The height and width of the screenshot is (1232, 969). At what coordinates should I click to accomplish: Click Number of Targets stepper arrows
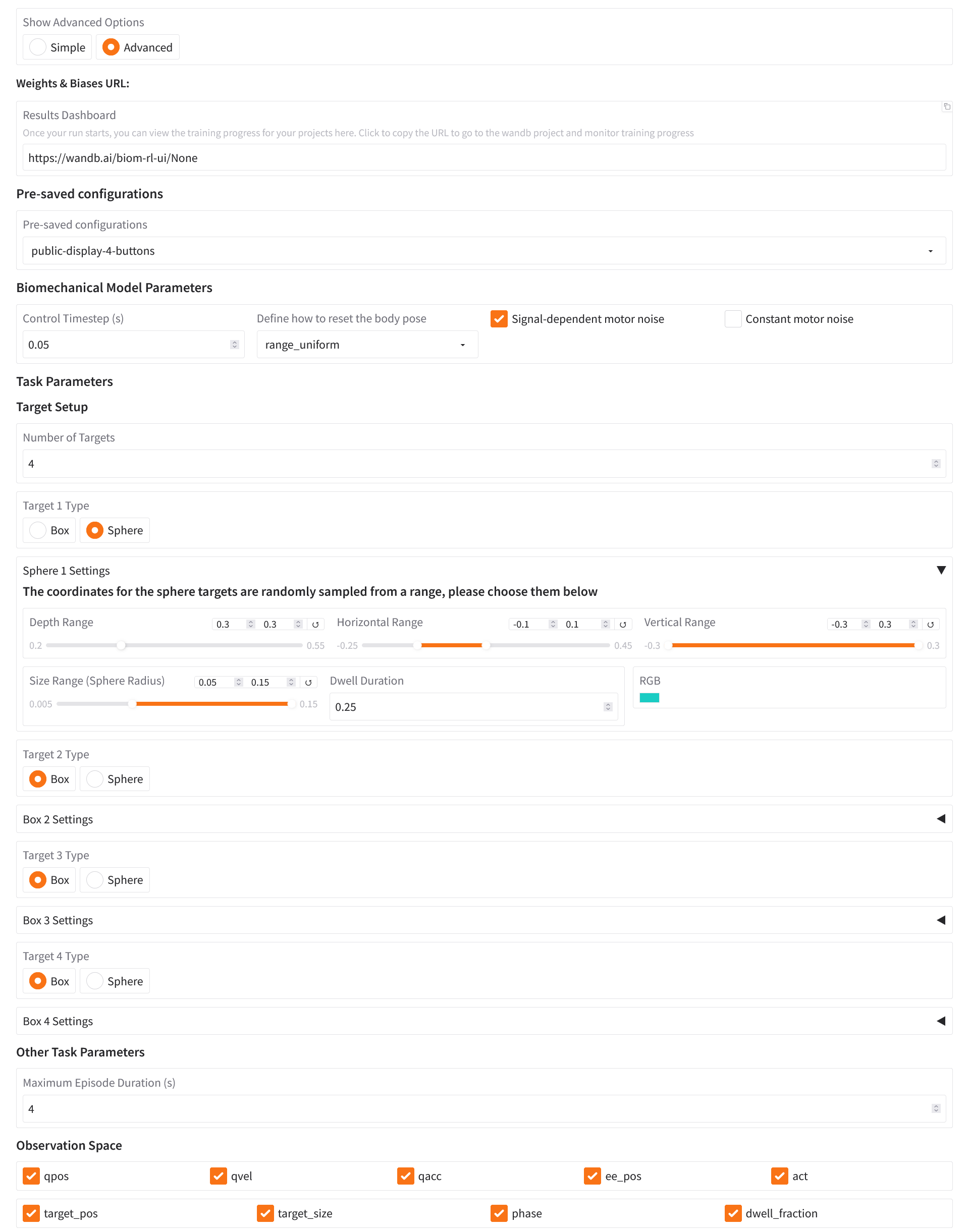936,464
